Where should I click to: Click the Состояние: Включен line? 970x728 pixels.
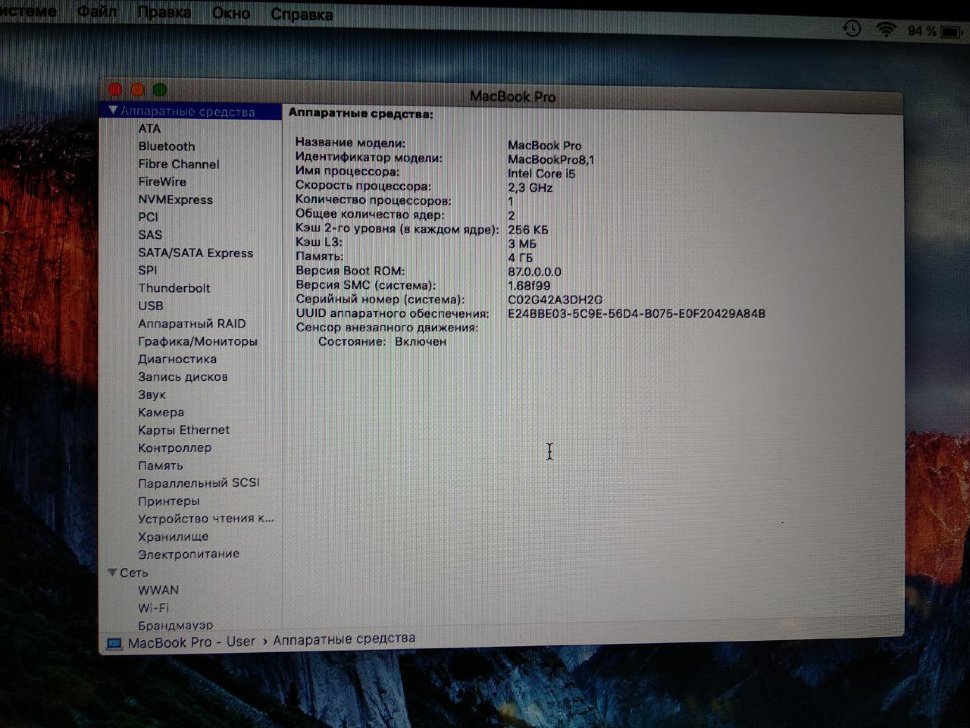pos(382,342)
